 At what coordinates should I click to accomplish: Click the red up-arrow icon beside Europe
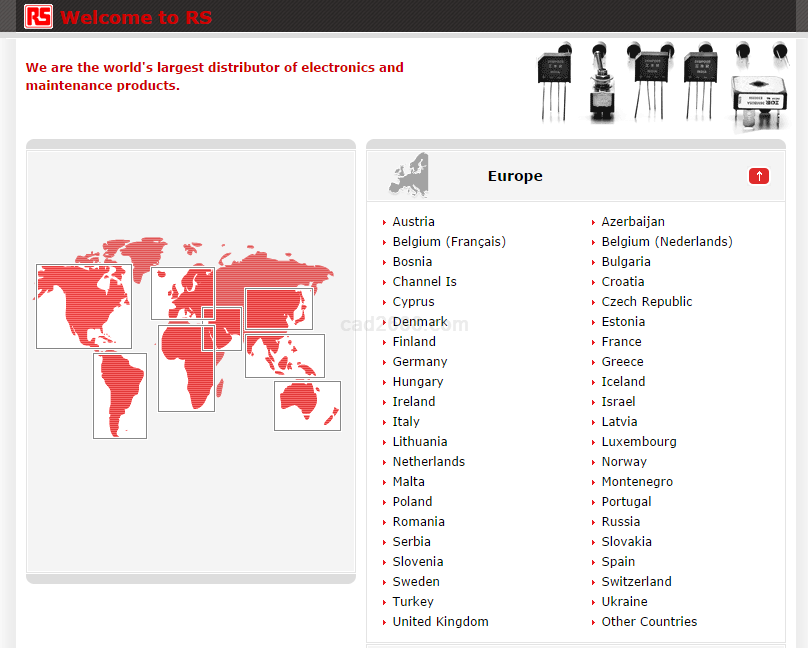tap(758, 176)
